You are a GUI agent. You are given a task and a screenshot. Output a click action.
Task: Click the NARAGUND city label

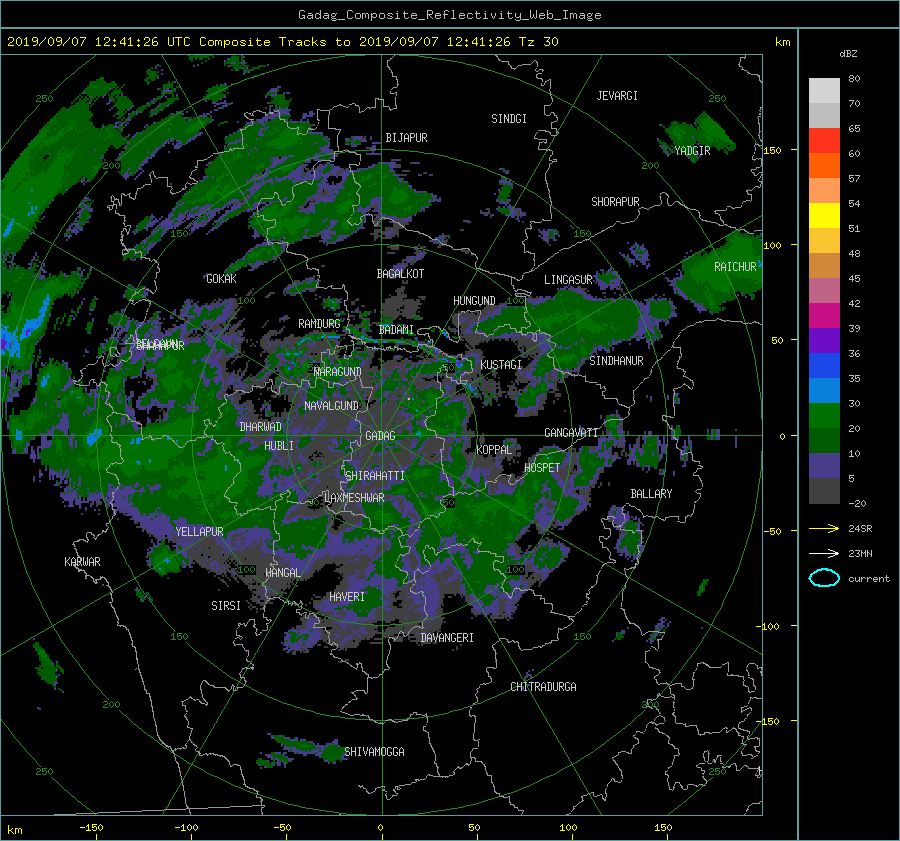338,372
